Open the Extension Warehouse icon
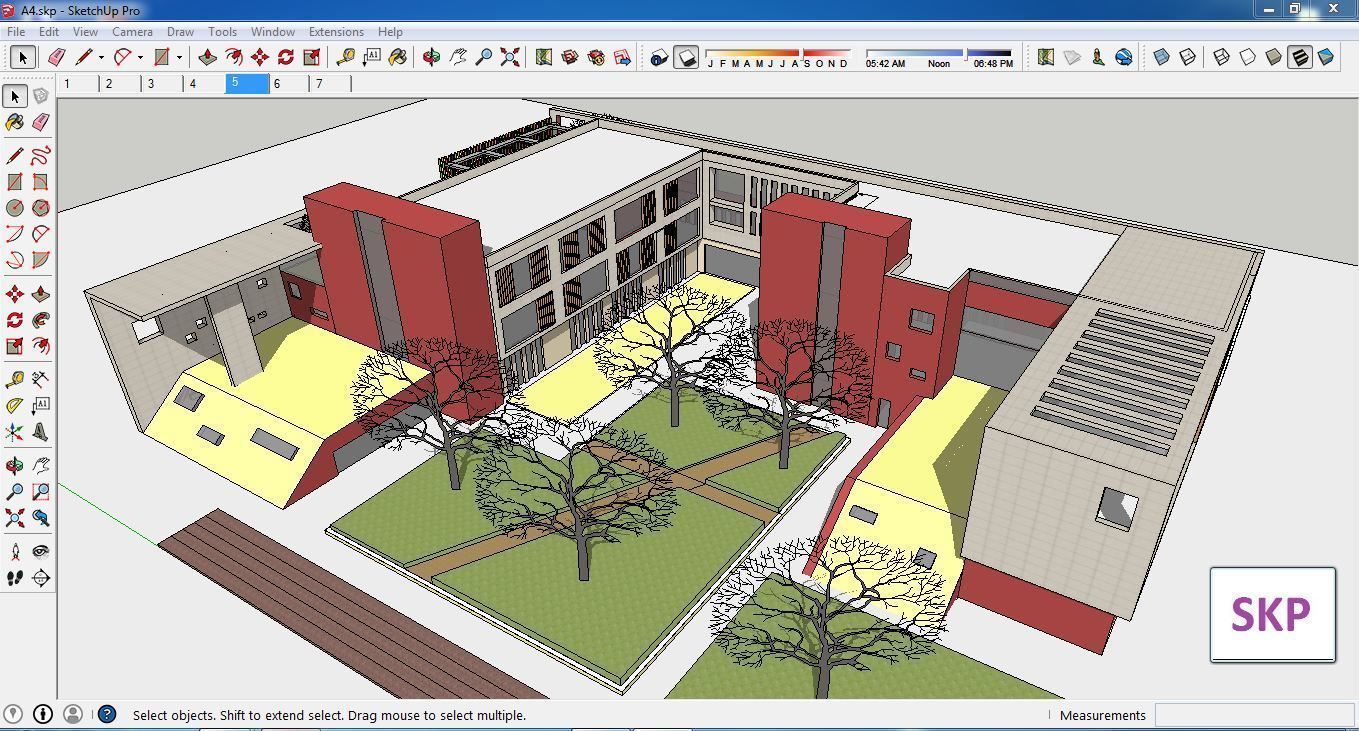 (596, 57)
